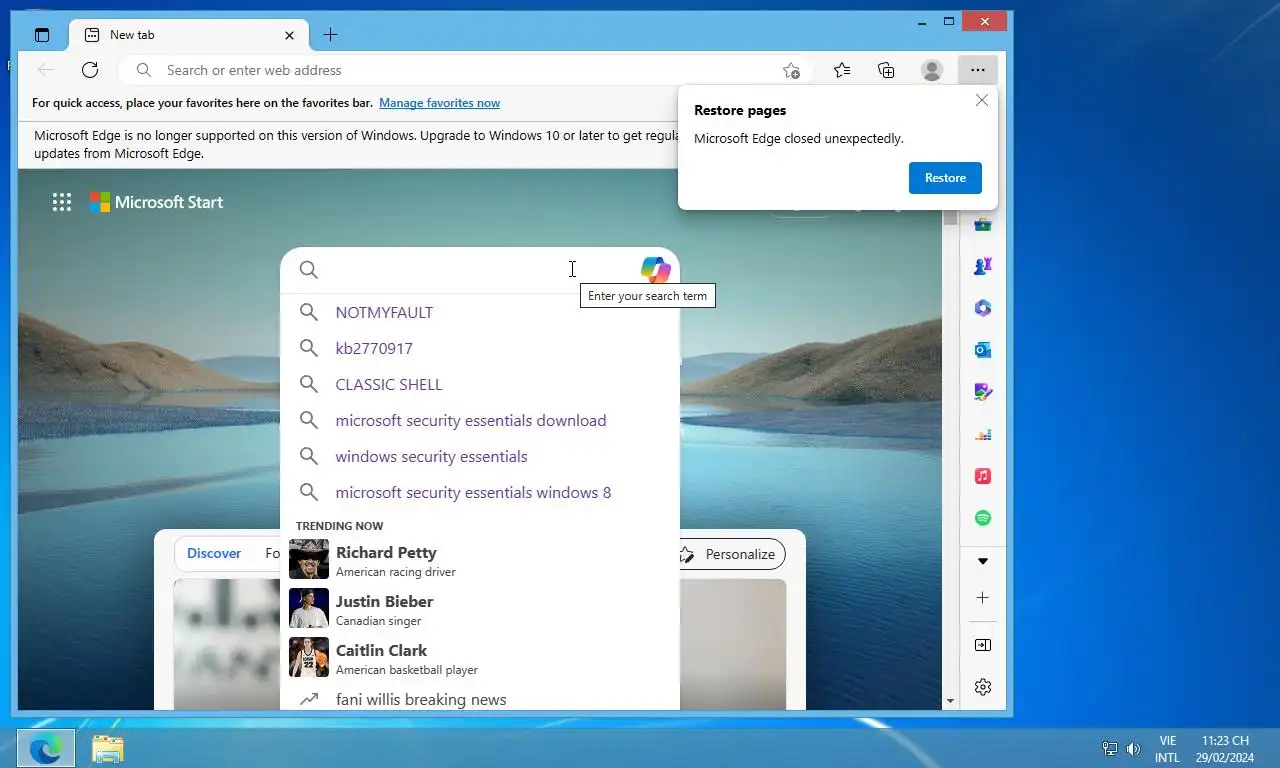Open the user profile avatar
Screen dimensions: 1280x768
(x=932, y=70)
